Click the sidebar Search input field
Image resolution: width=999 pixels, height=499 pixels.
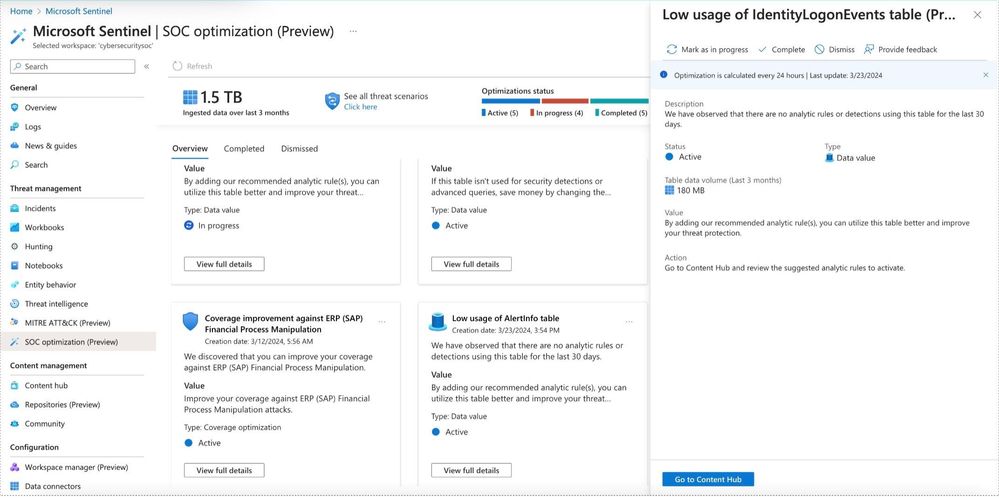tap(73, 66)
